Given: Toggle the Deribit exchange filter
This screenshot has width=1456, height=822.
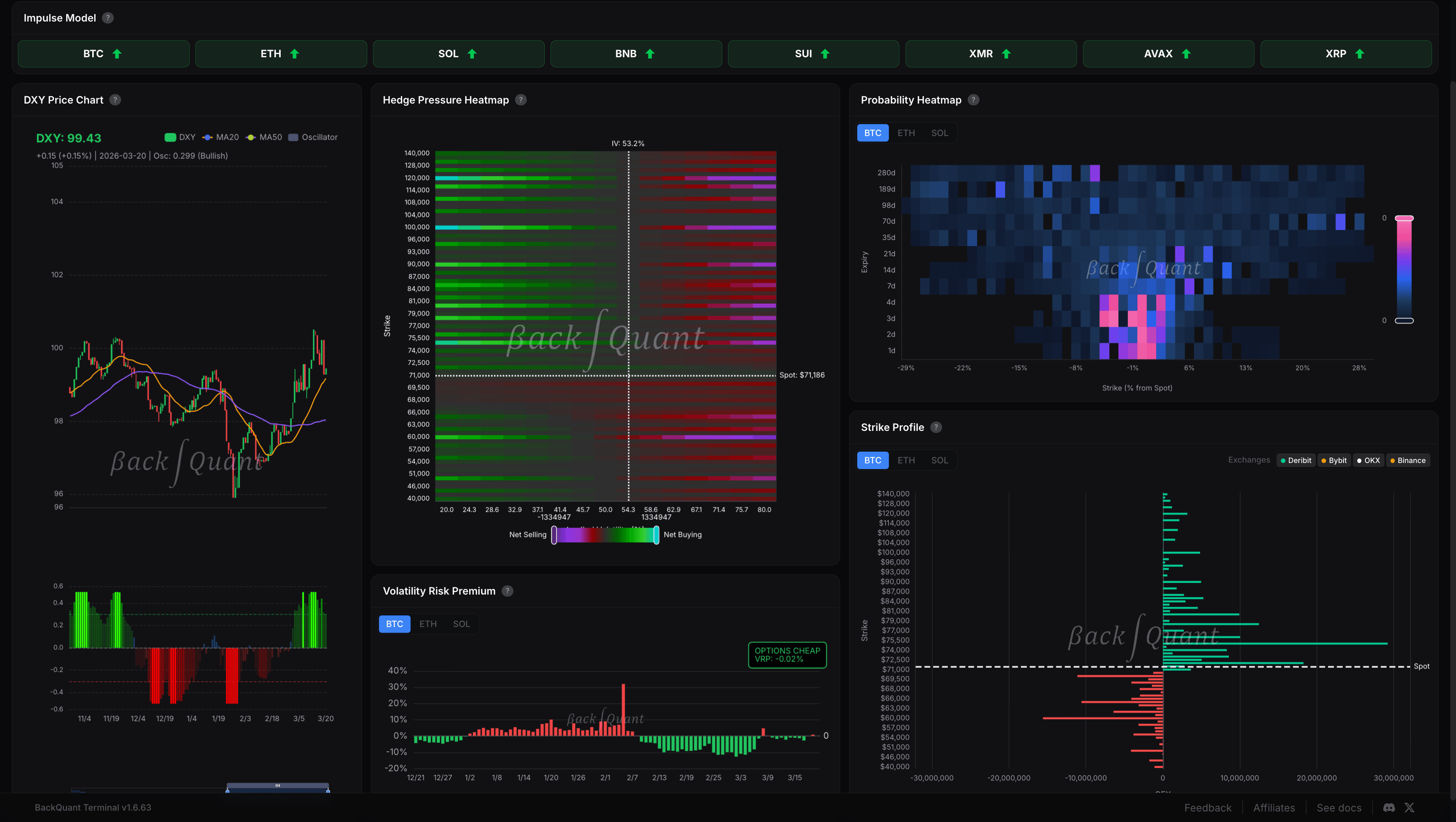Looking at the screenshot, I should click(x=1296, y=460).
